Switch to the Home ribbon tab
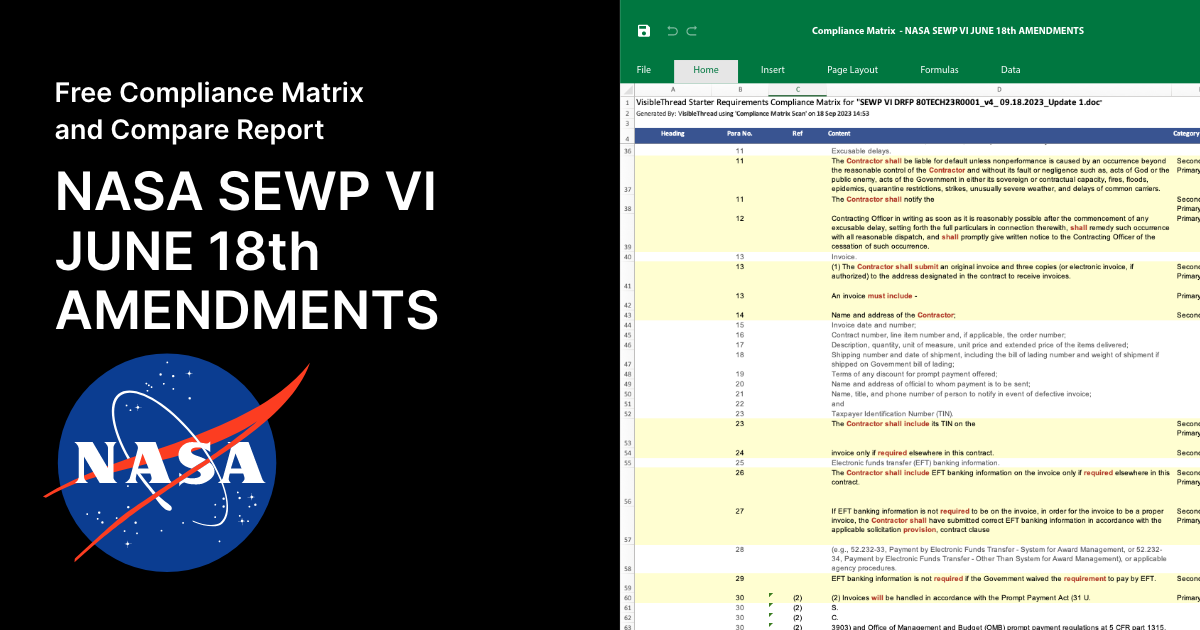Image resolution: width=1200 pixels, height=630 pixels. point(706,70)
